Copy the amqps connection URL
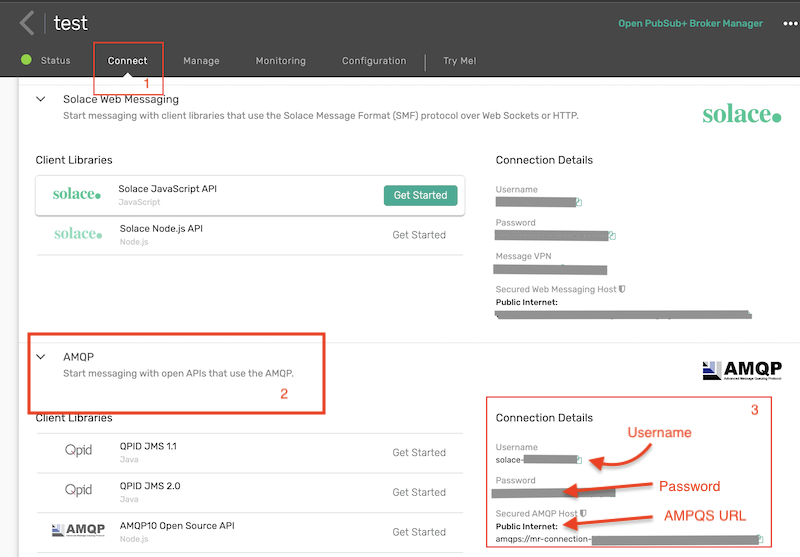The height and width of the screenshot is (557, 800). coord(760,539)
